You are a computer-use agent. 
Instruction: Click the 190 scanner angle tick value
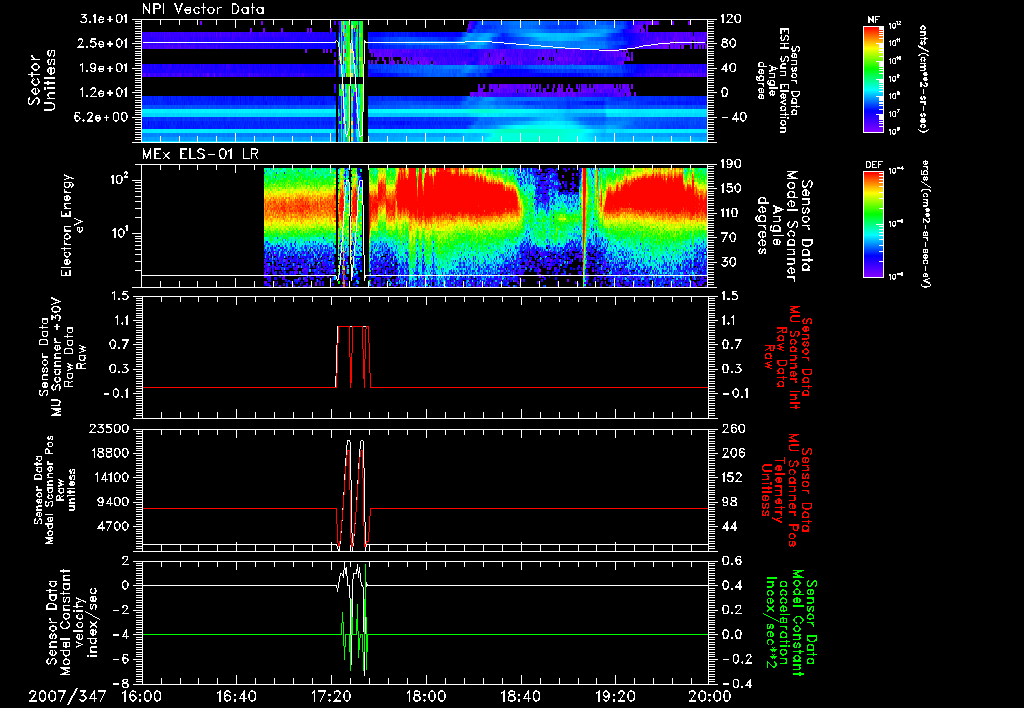click(x=730, y=164)
